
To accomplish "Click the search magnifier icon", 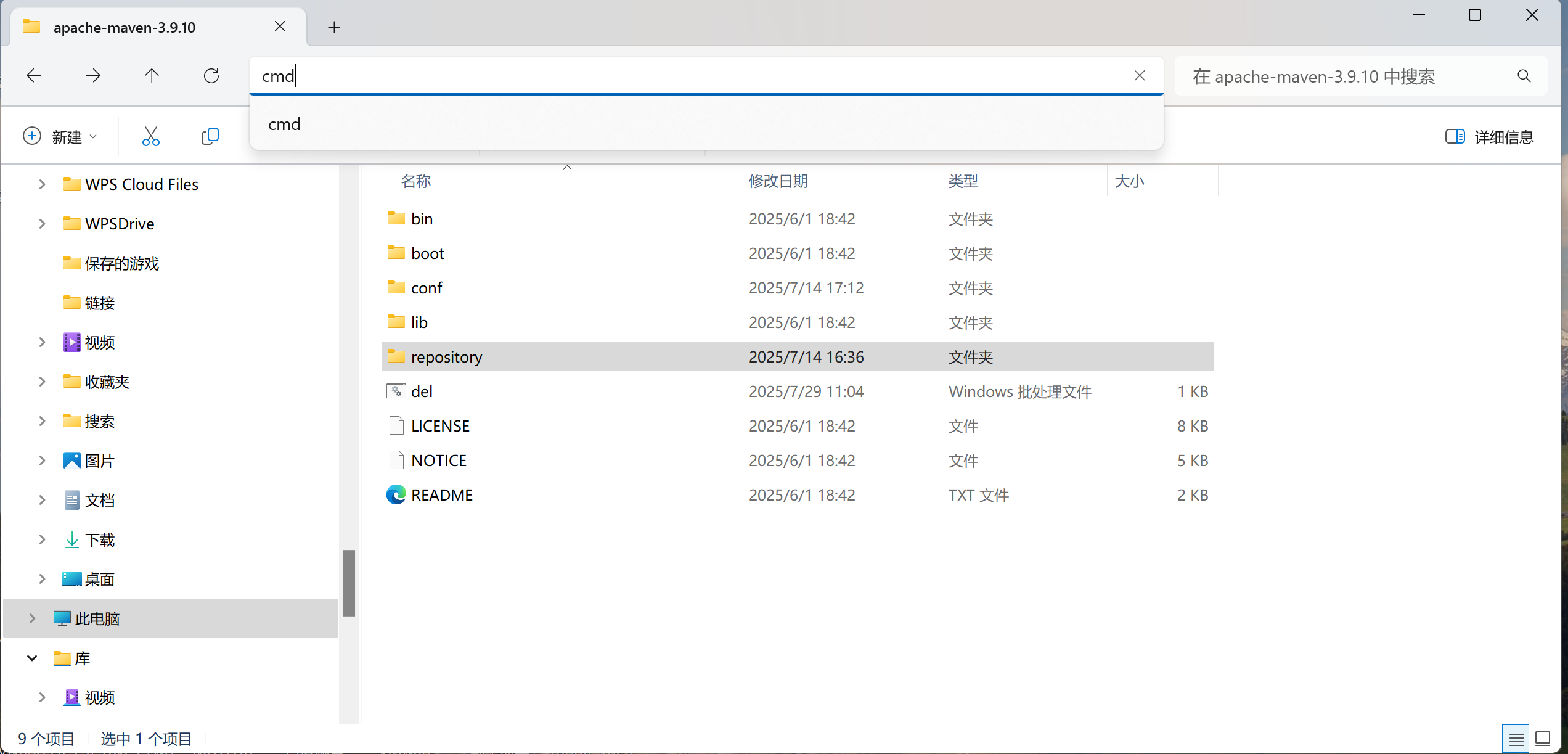I will (1524, 76).
